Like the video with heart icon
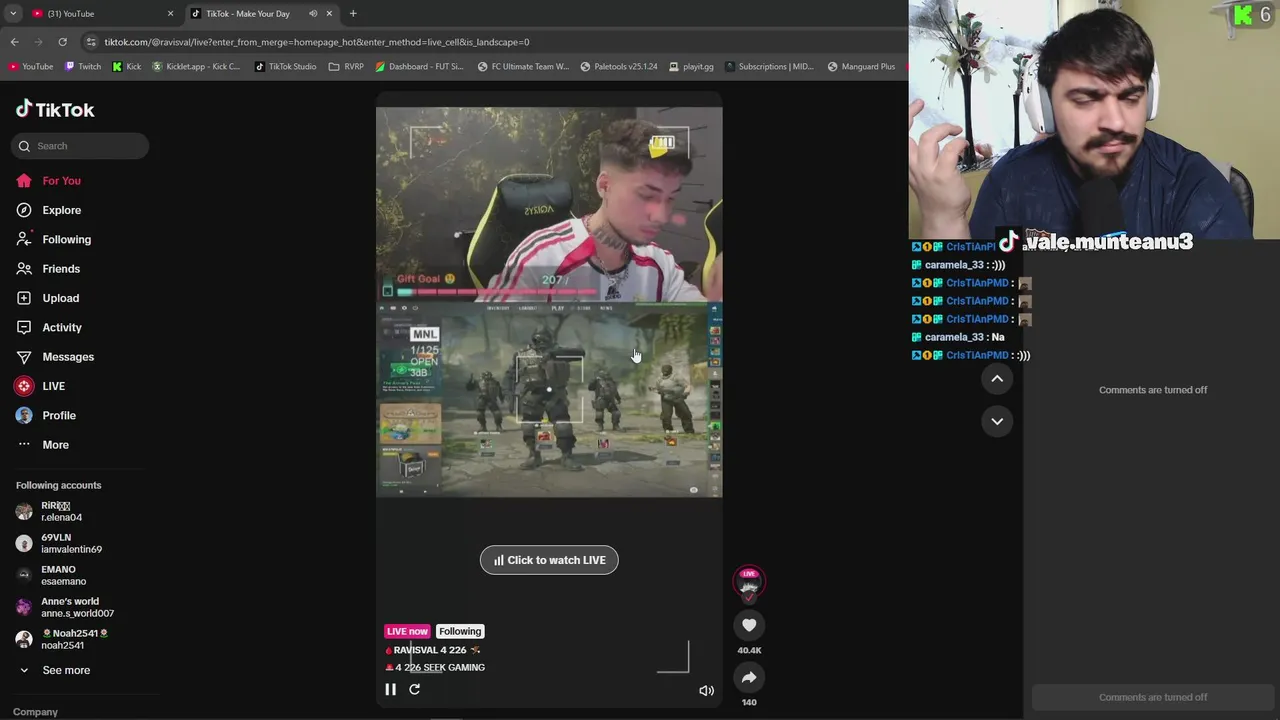 point(749,625)
